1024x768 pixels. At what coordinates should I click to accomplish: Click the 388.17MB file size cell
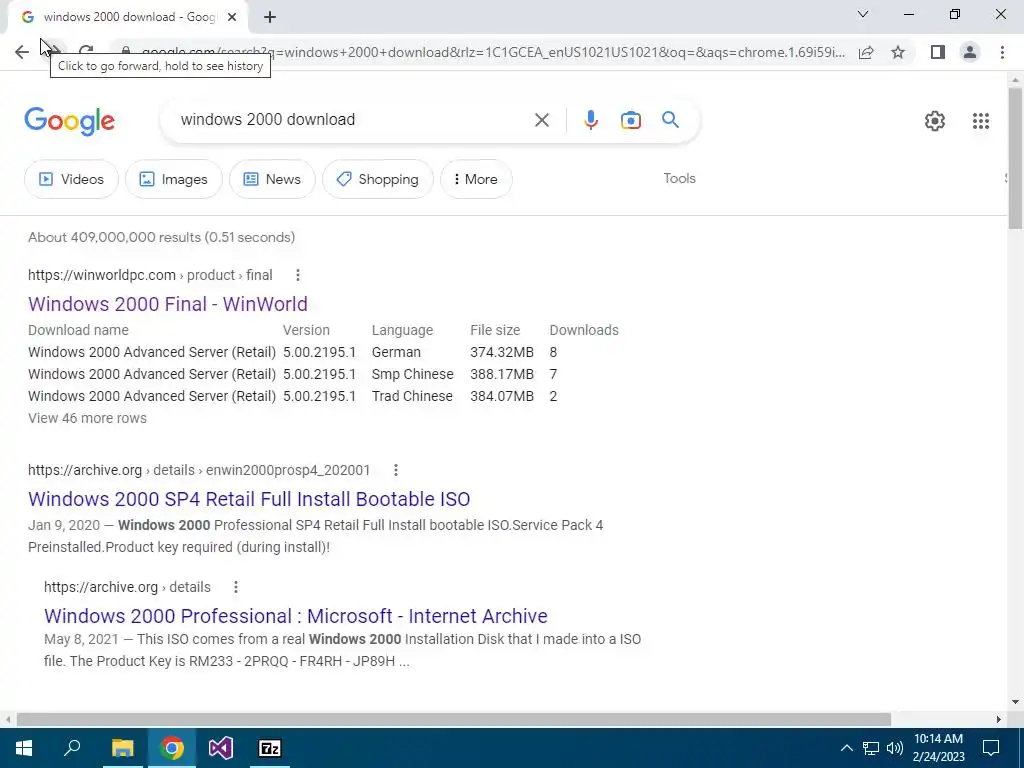point(502,374)
